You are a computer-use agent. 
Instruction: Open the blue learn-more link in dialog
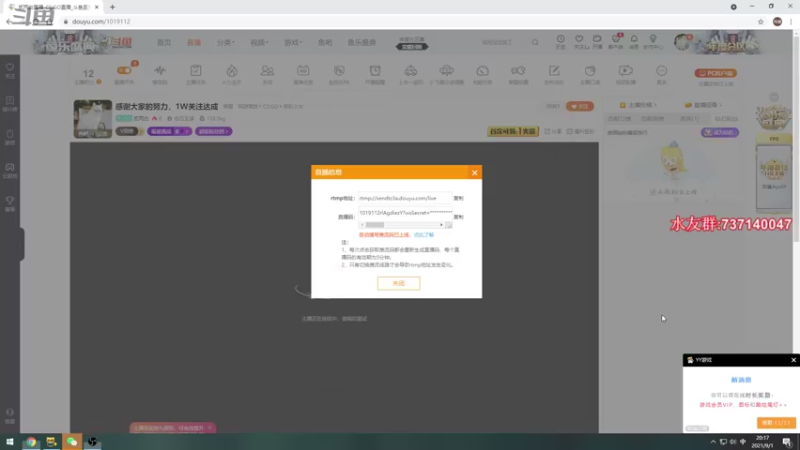423,235
